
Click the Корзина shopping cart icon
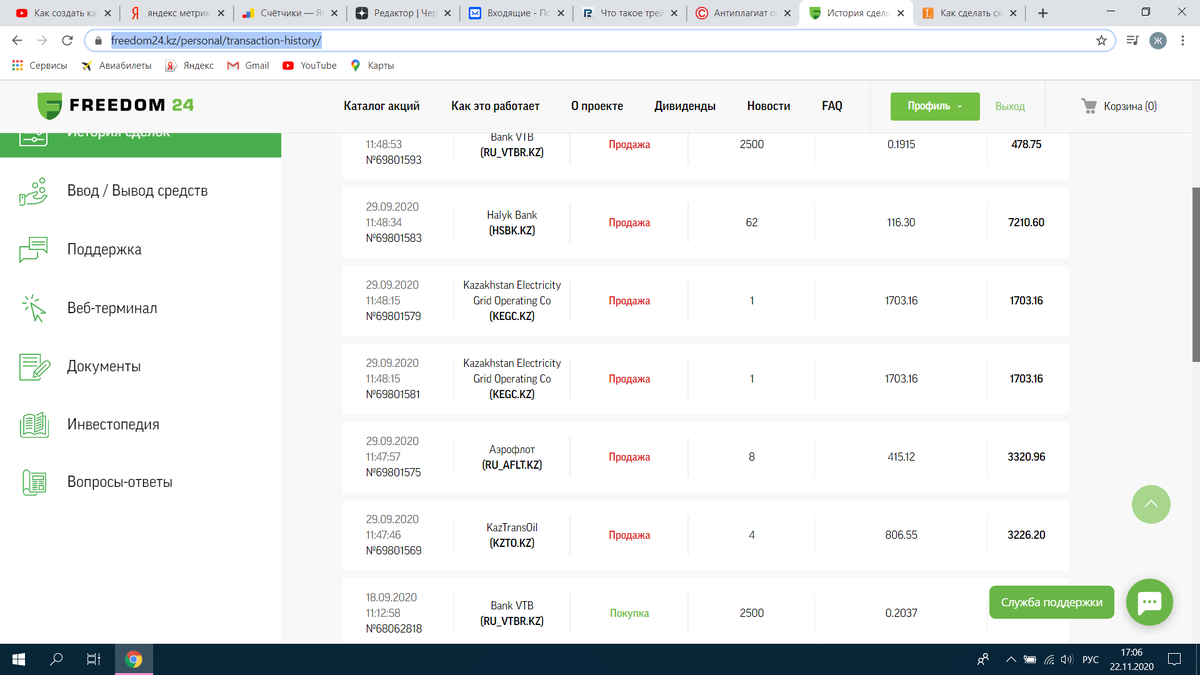point(1089,105)
